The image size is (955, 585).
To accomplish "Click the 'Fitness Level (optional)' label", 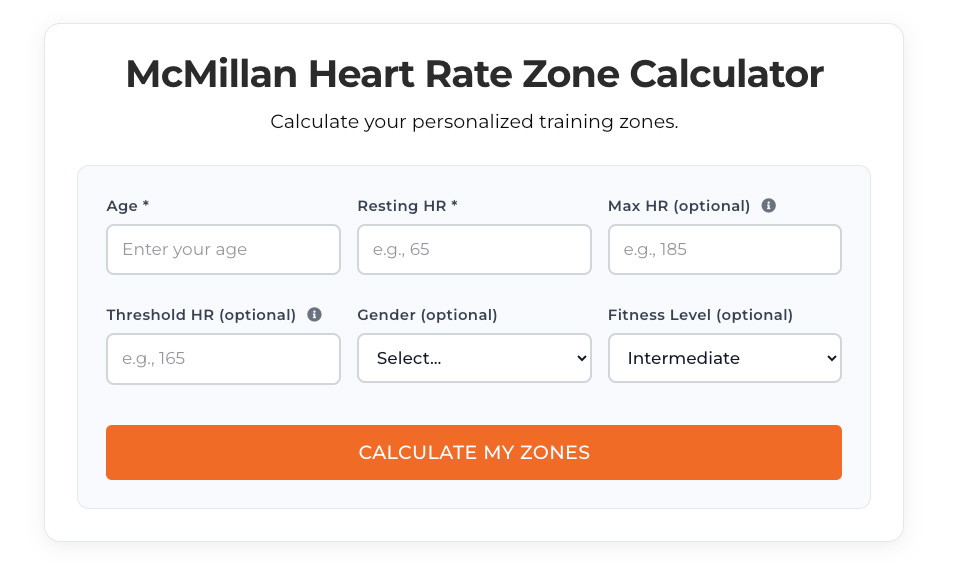I will (x=700, y=314).
